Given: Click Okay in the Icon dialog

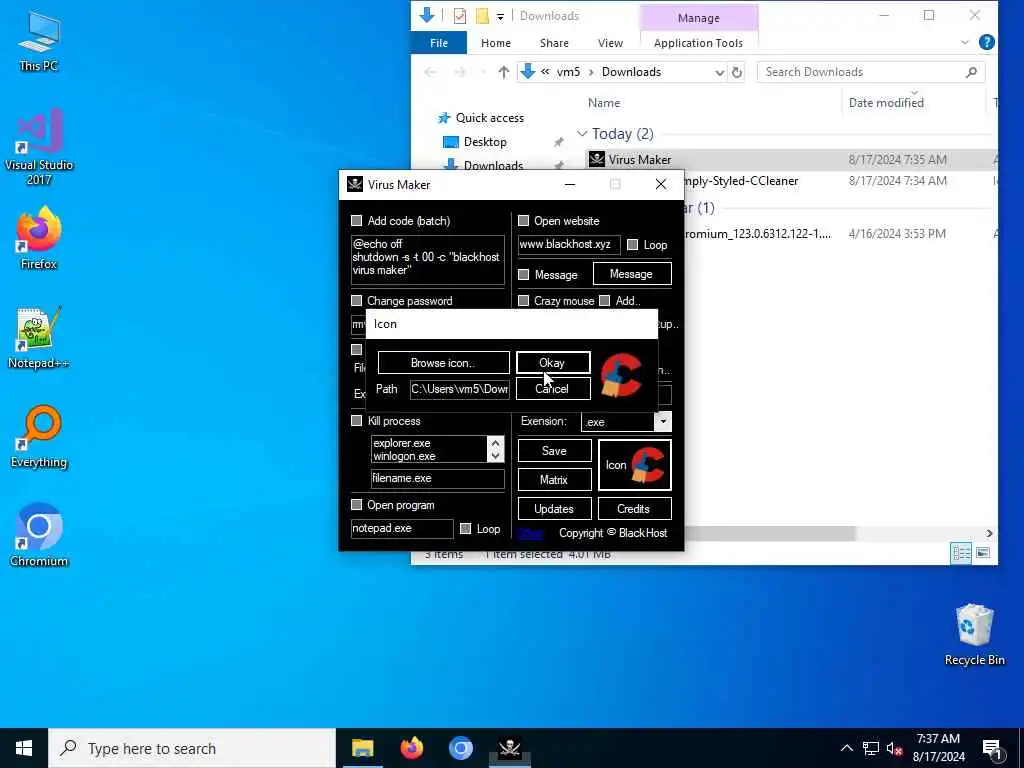Looking at the screenshot, I should click(x=552, y=362).
